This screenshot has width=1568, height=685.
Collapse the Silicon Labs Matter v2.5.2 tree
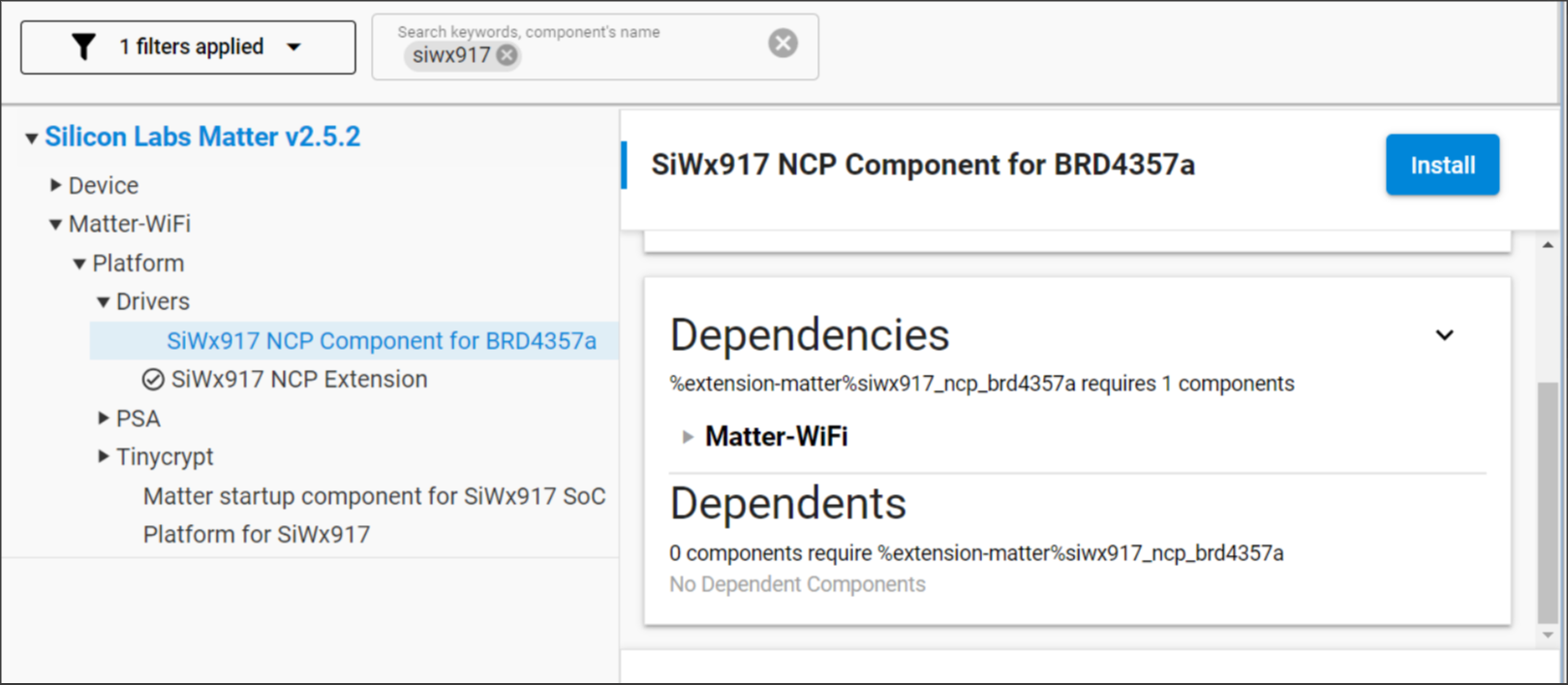click(32, 139)
